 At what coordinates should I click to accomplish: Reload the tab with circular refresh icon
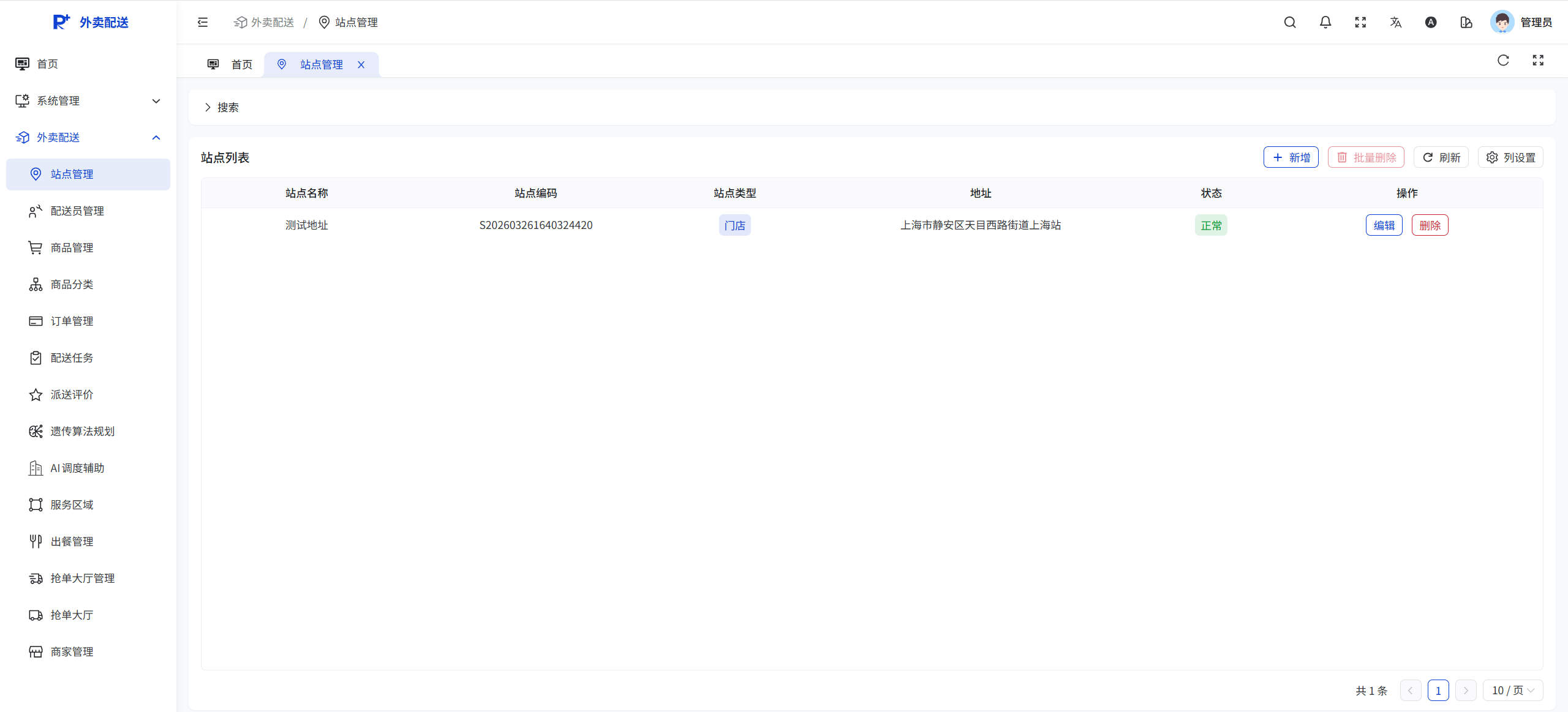pos(1503,60)
